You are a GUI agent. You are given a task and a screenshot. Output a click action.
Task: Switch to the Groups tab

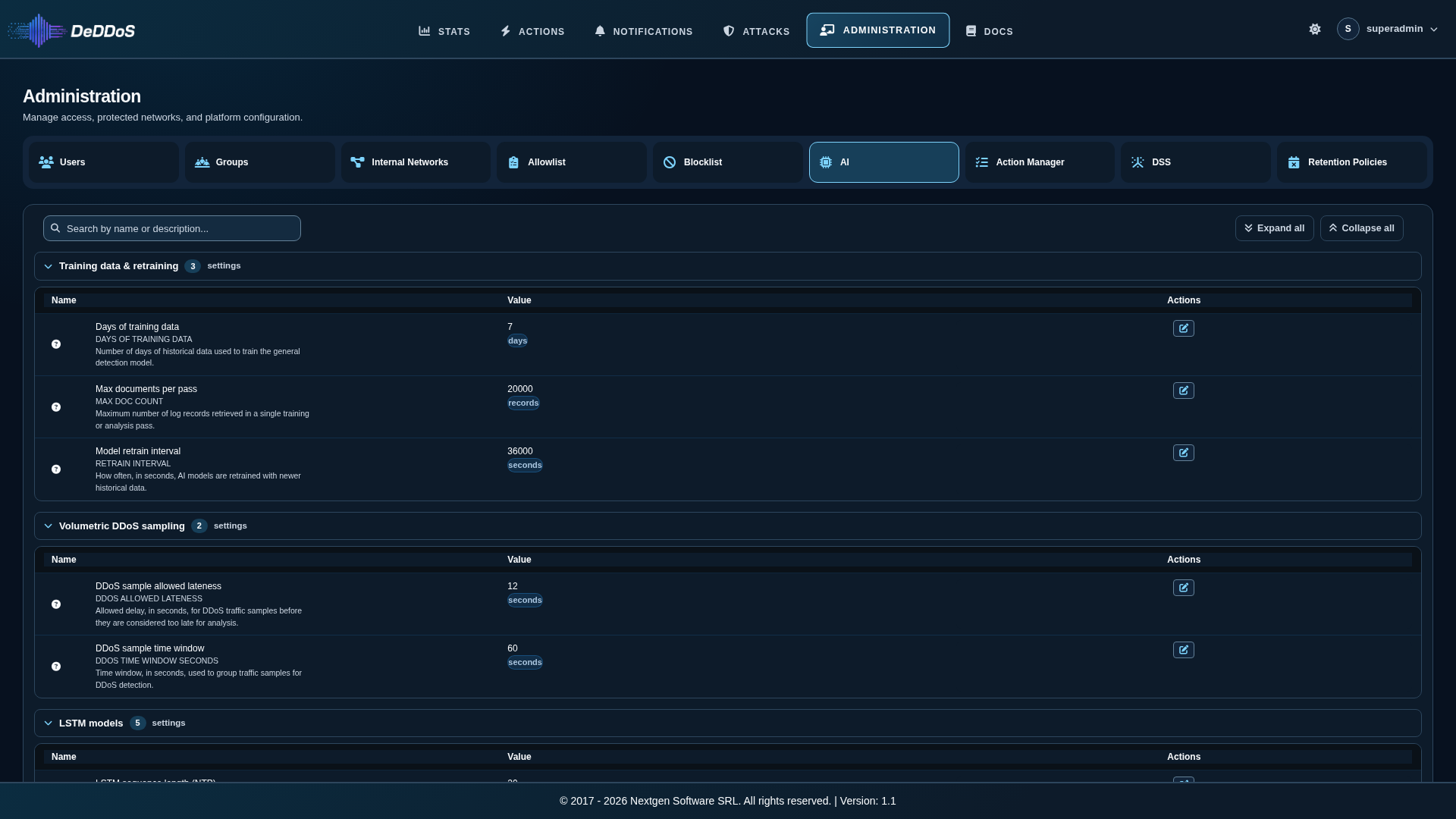tap(260, 162)
